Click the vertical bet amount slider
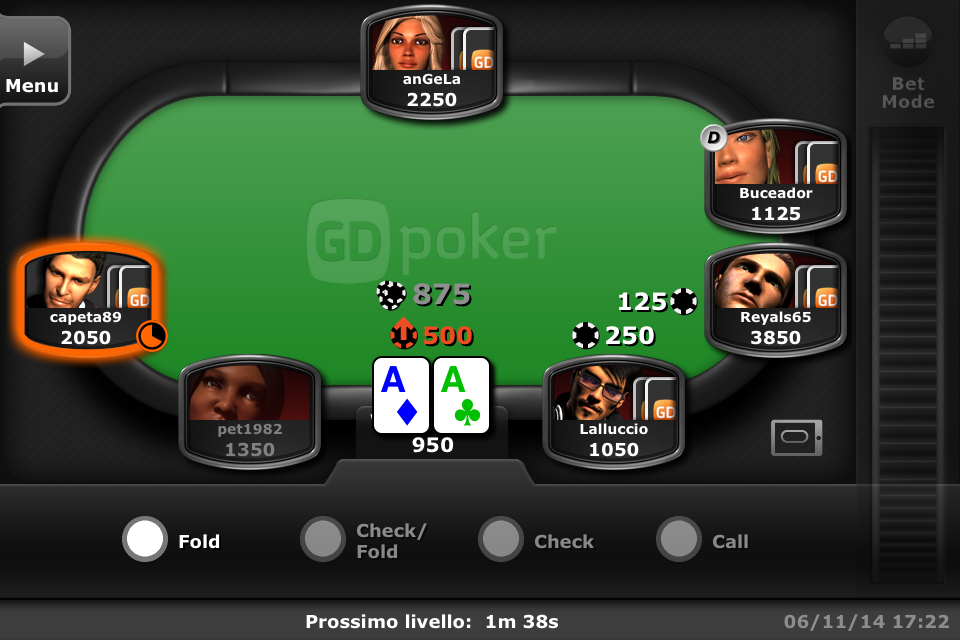The image size is (960, 640). coord(907,355)
